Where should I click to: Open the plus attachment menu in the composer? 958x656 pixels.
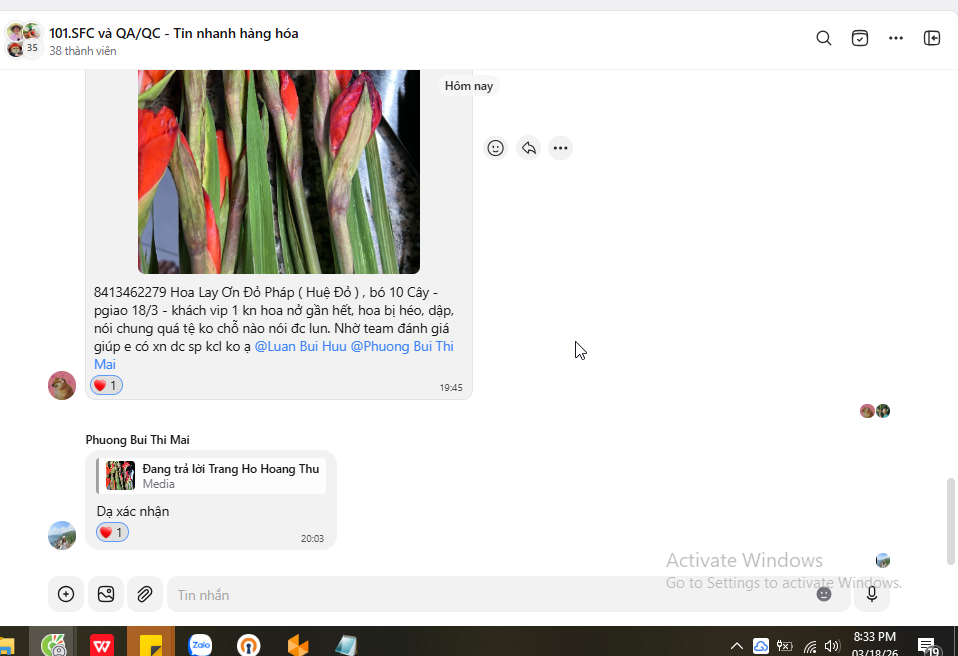tap(66, 594)
